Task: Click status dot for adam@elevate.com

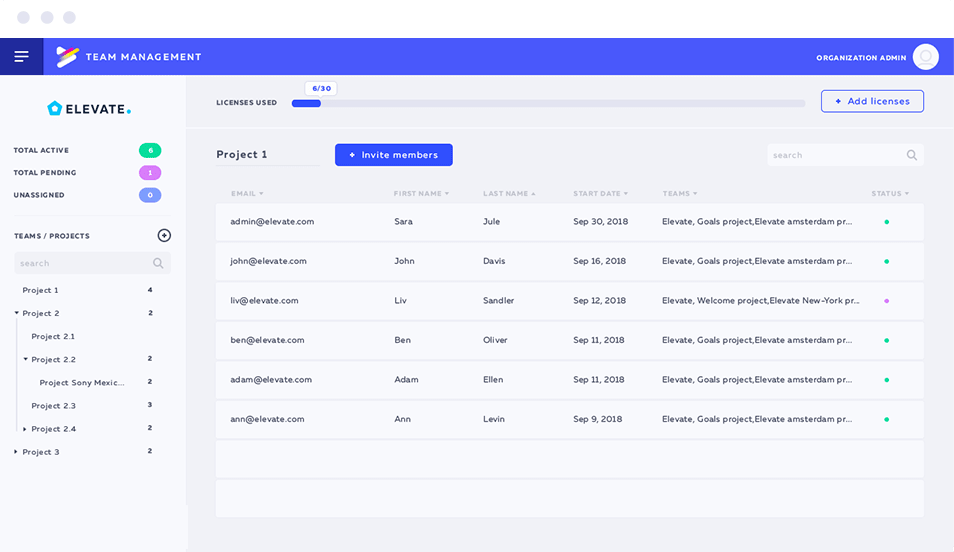Action: 886,380
